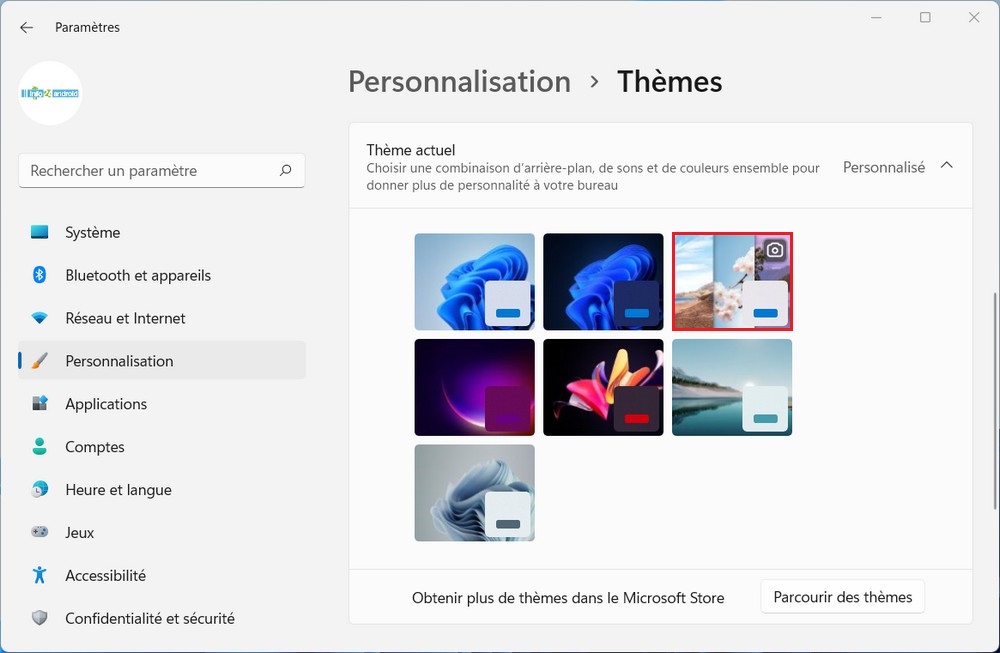Viewport: 1000px width, 653px height.
Task: Click the Système sidebar icon
Action: click(40, 232)
